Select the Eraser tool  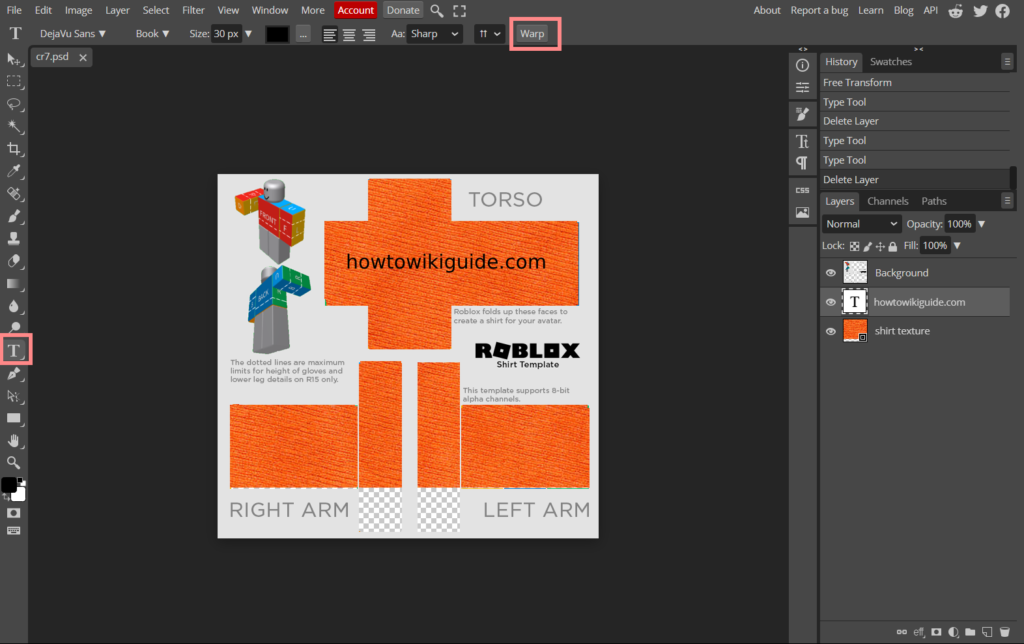[13, 261]
